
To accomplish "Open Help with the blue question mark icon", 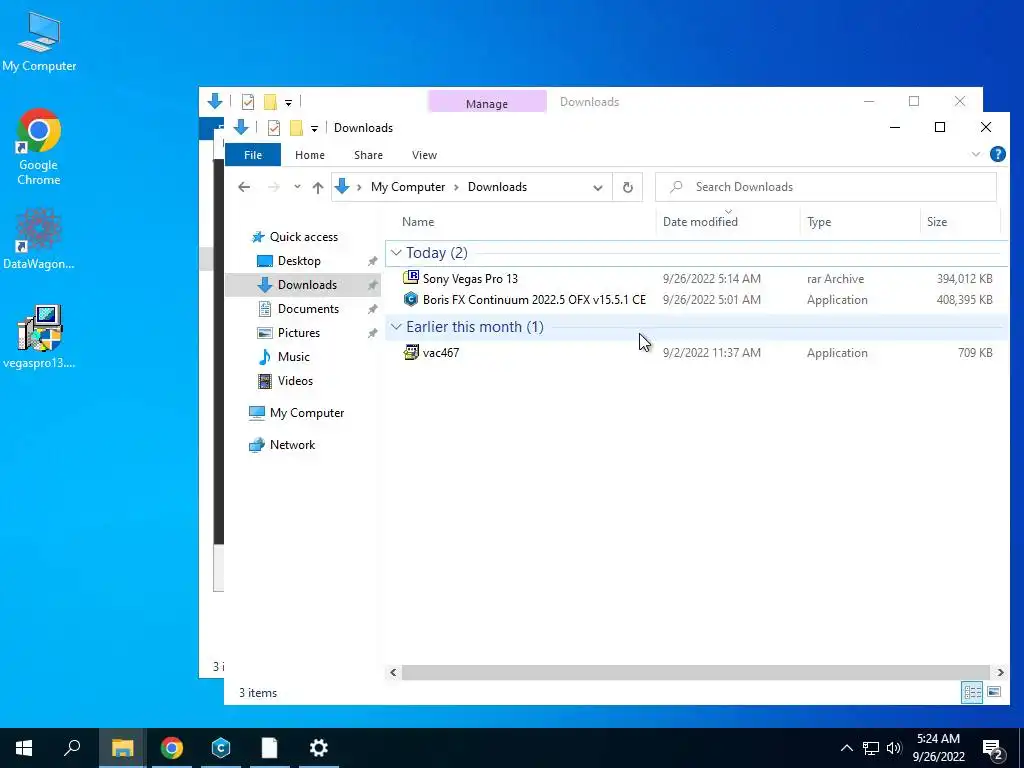I will pyautogui.click(x=997, y=154).
